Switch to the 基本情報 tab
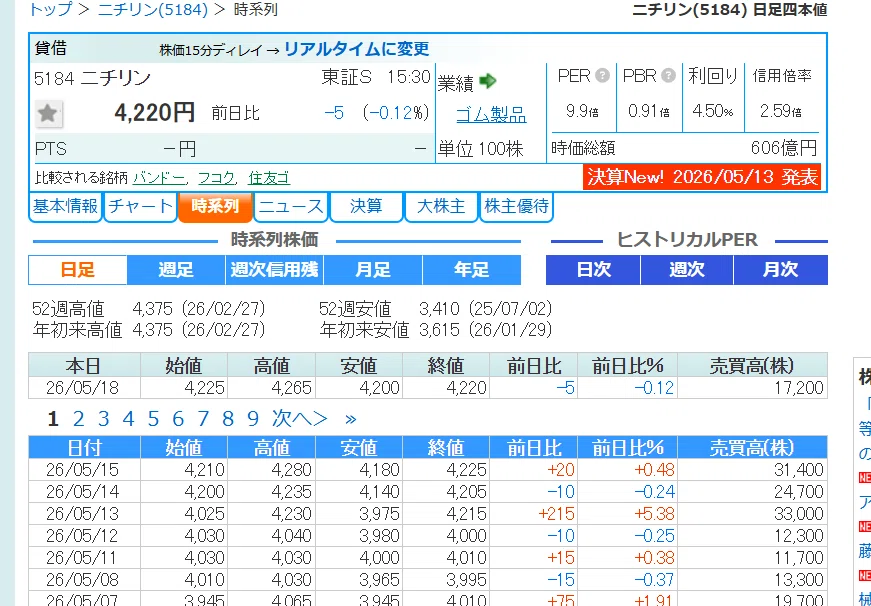Viewport: 871px width, 606px height. pos(66,207)
